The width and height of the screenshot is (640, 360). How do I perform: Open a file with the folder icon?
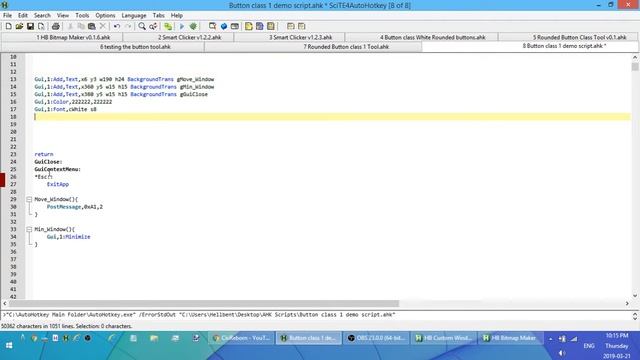click(x=19, y=26)
